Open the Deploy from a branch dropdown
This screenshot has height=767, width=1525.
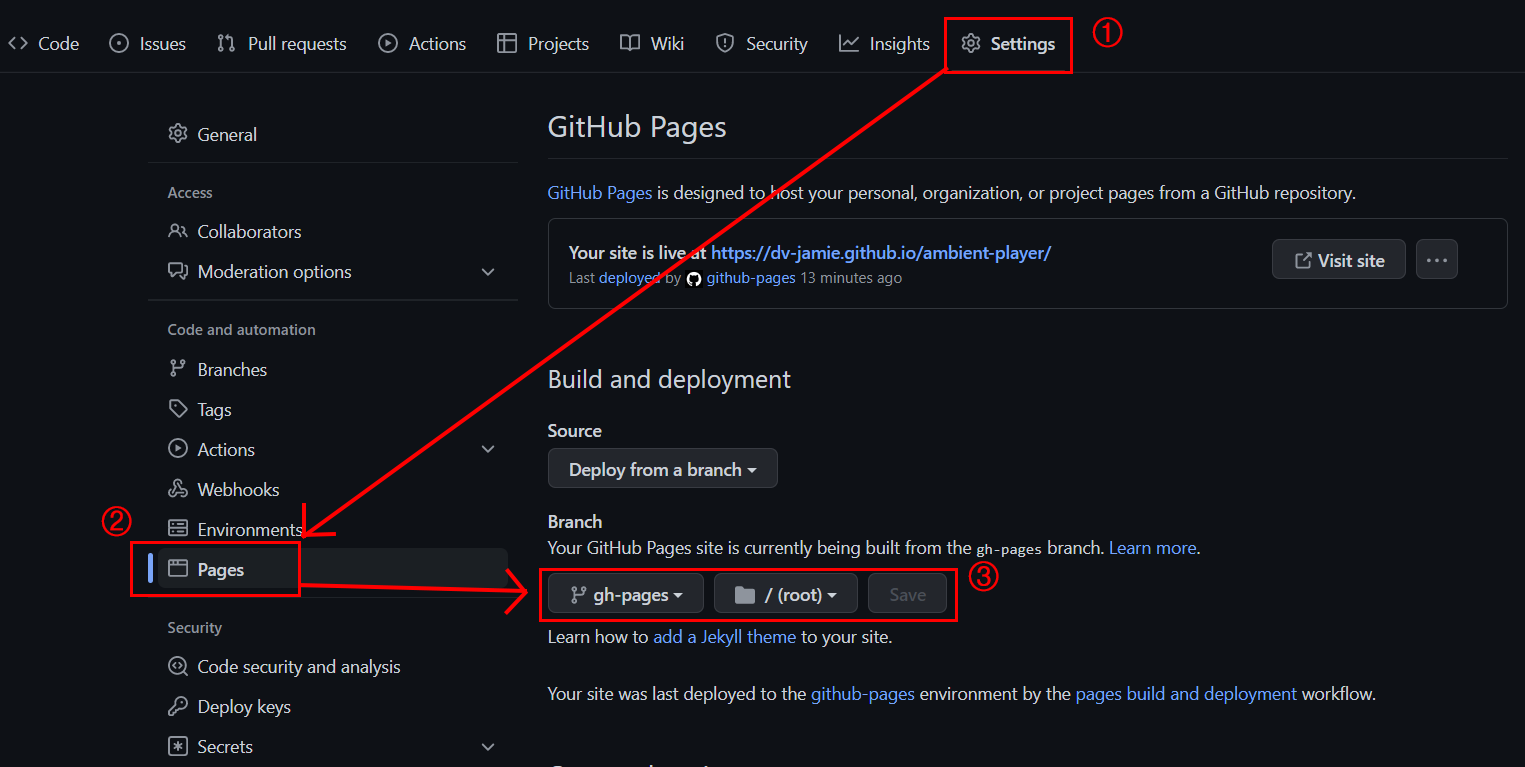(662, 469)
